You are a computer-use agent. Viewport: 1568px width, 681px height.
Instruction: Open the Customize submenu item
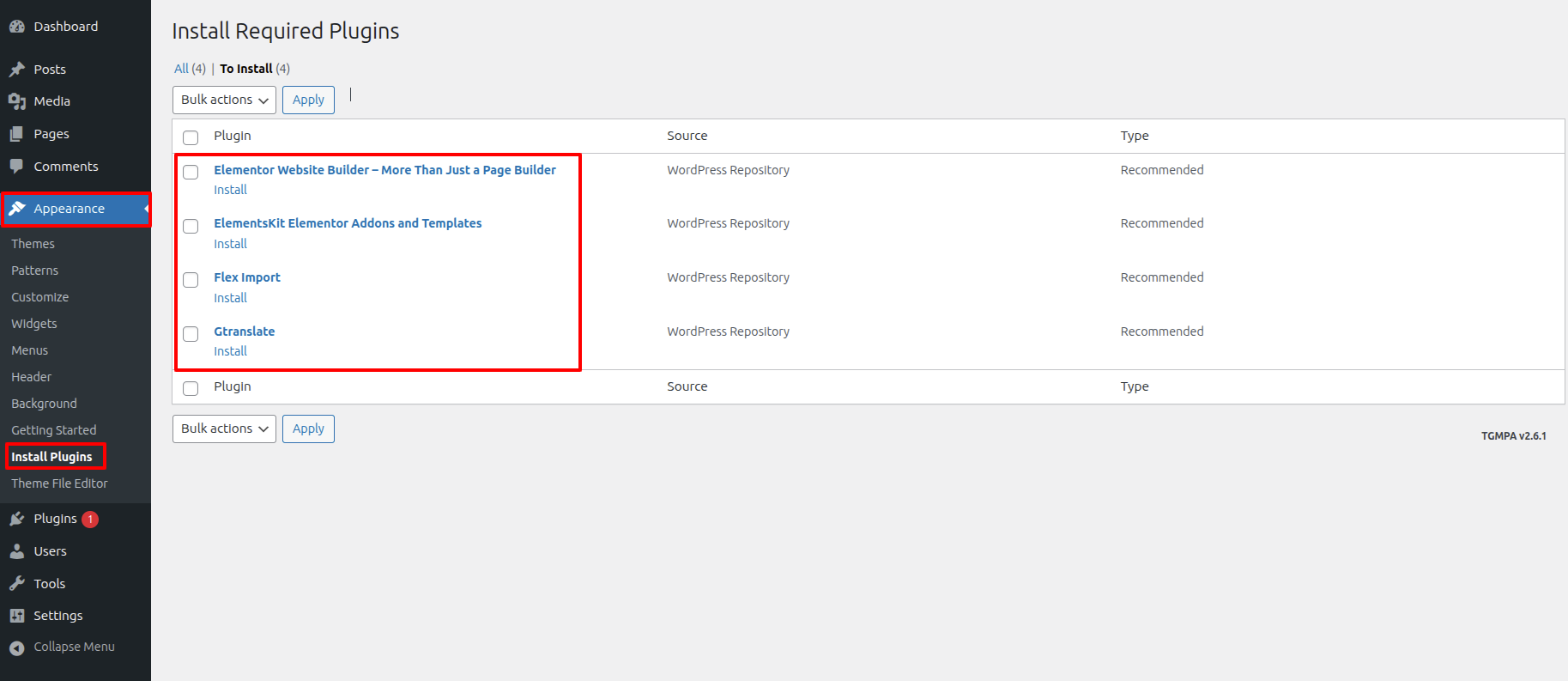point(40,297)
